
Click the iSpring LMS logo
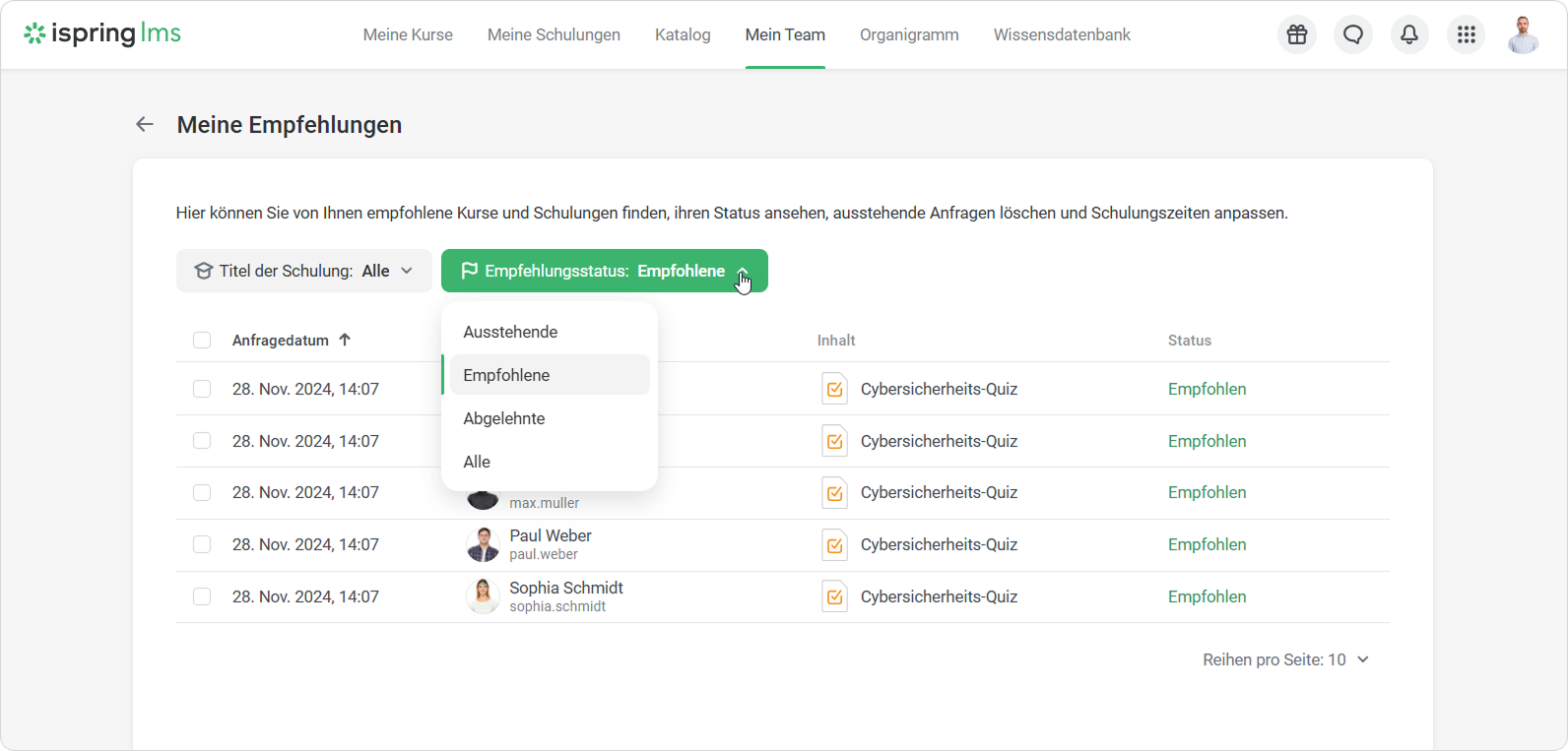pos(102,33)
